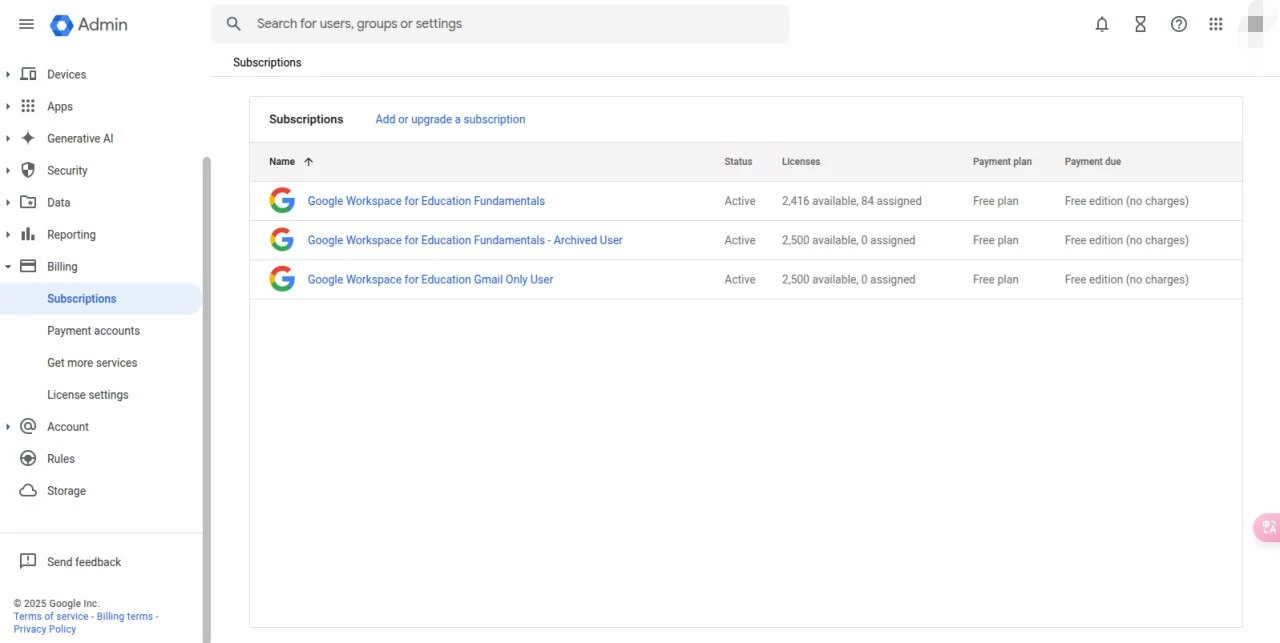
Task: Click the Data folder icon
Action: (28, 202)
